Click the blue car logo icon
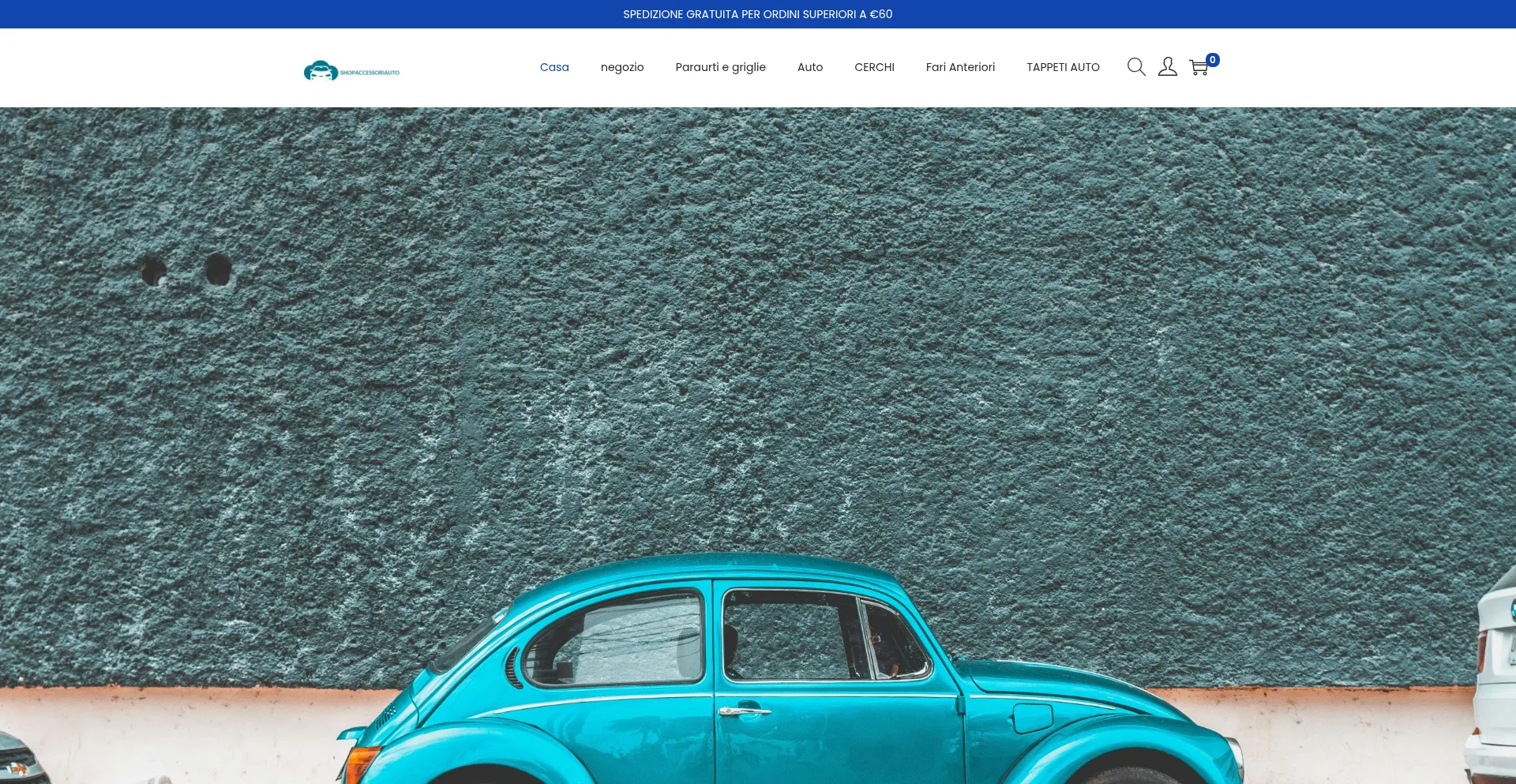The height and width of the screenshot is (784, 1516). pos(321,71)
